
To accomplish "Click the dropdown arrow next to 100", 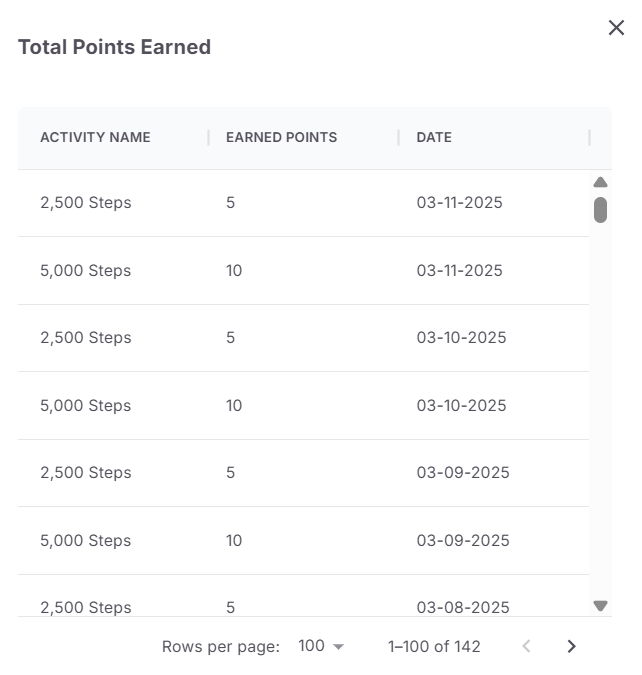I will [339, 647].
